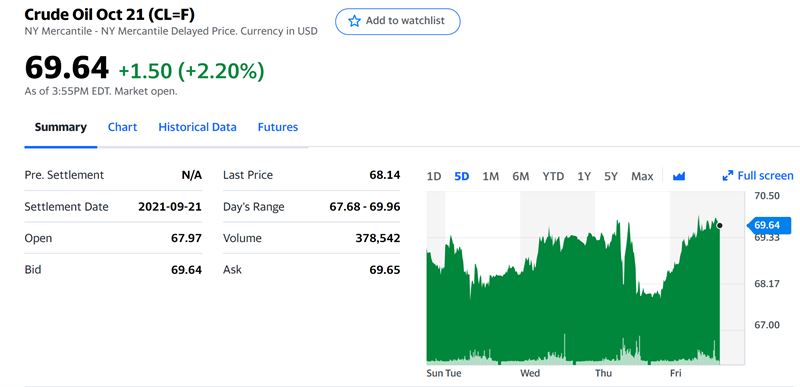Viewport: 800px width, 387px height.
Task: Set chart range to 1M
Action: click(490, 176)
